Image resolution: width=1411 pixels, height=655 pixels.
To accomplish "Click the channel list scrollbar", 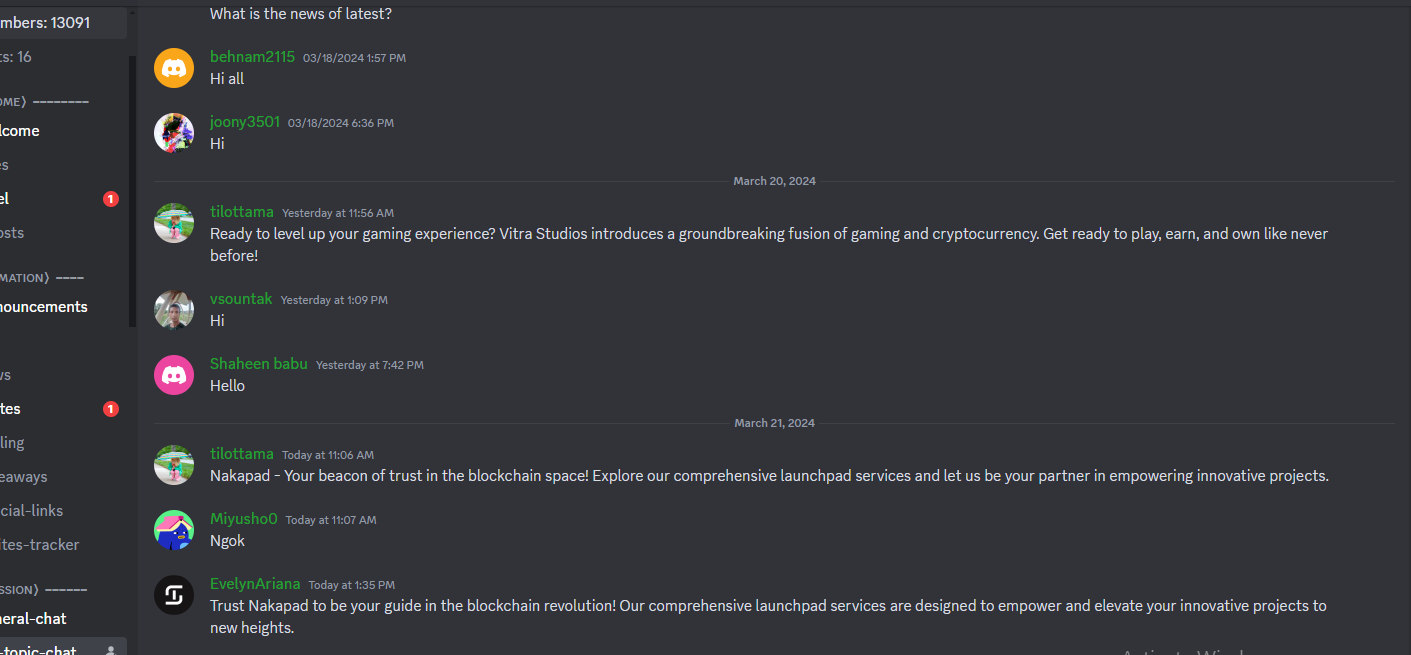I will pos(132,190).
